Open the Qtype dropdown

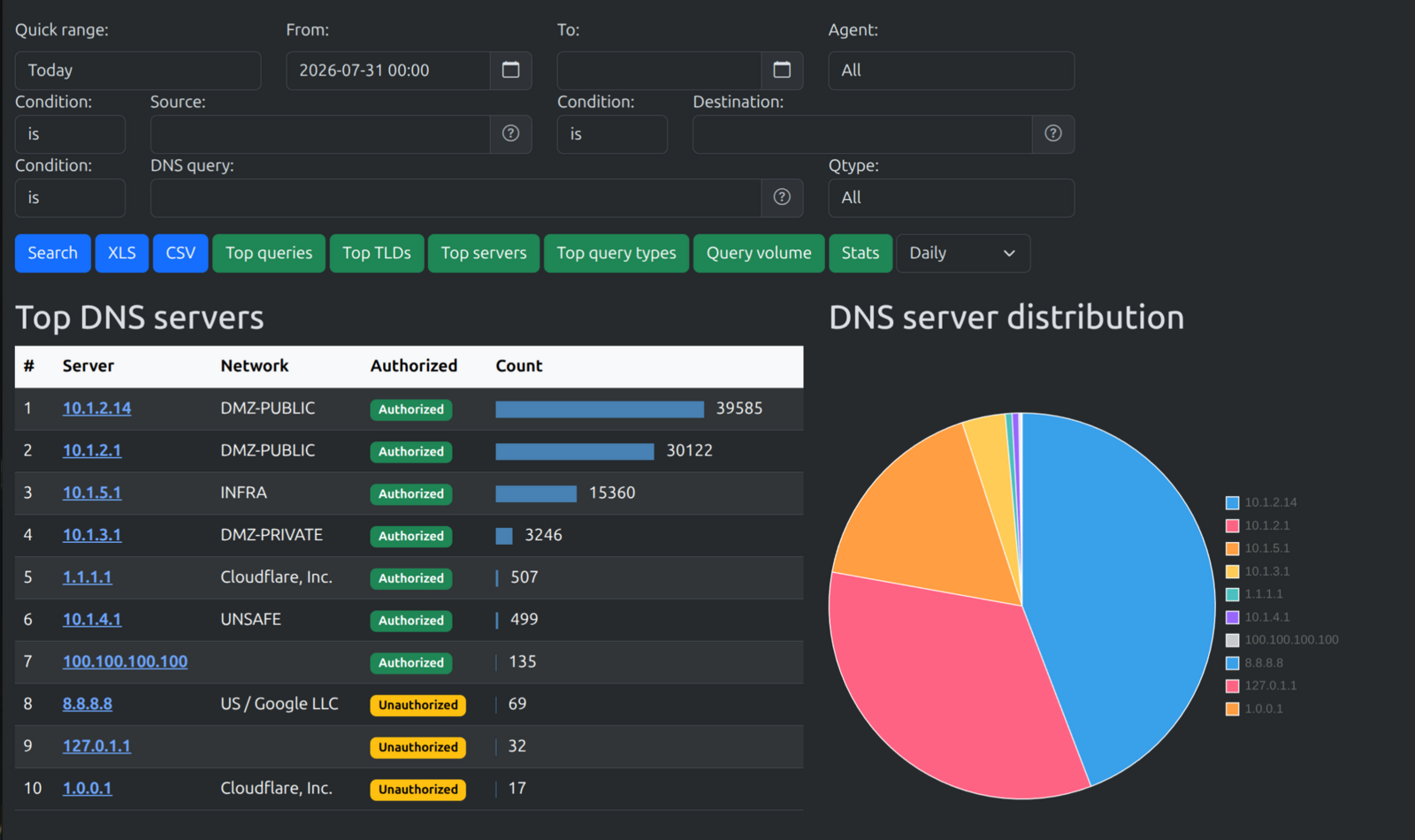click(952, 197)
